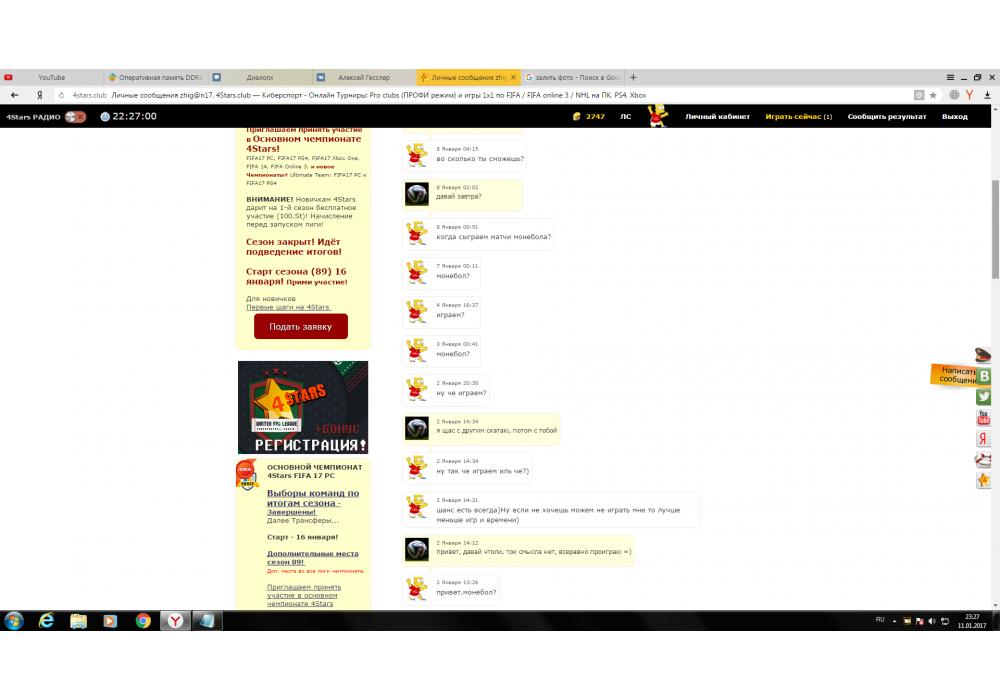Click the lifebuoy help icon on the sidebar
1000x700 pixels.
click(x=983, y=459)
